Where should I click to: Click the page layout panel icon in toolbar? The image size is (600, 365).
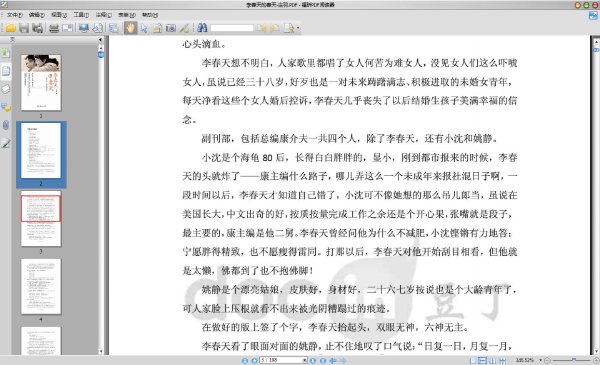coord(113,28)
